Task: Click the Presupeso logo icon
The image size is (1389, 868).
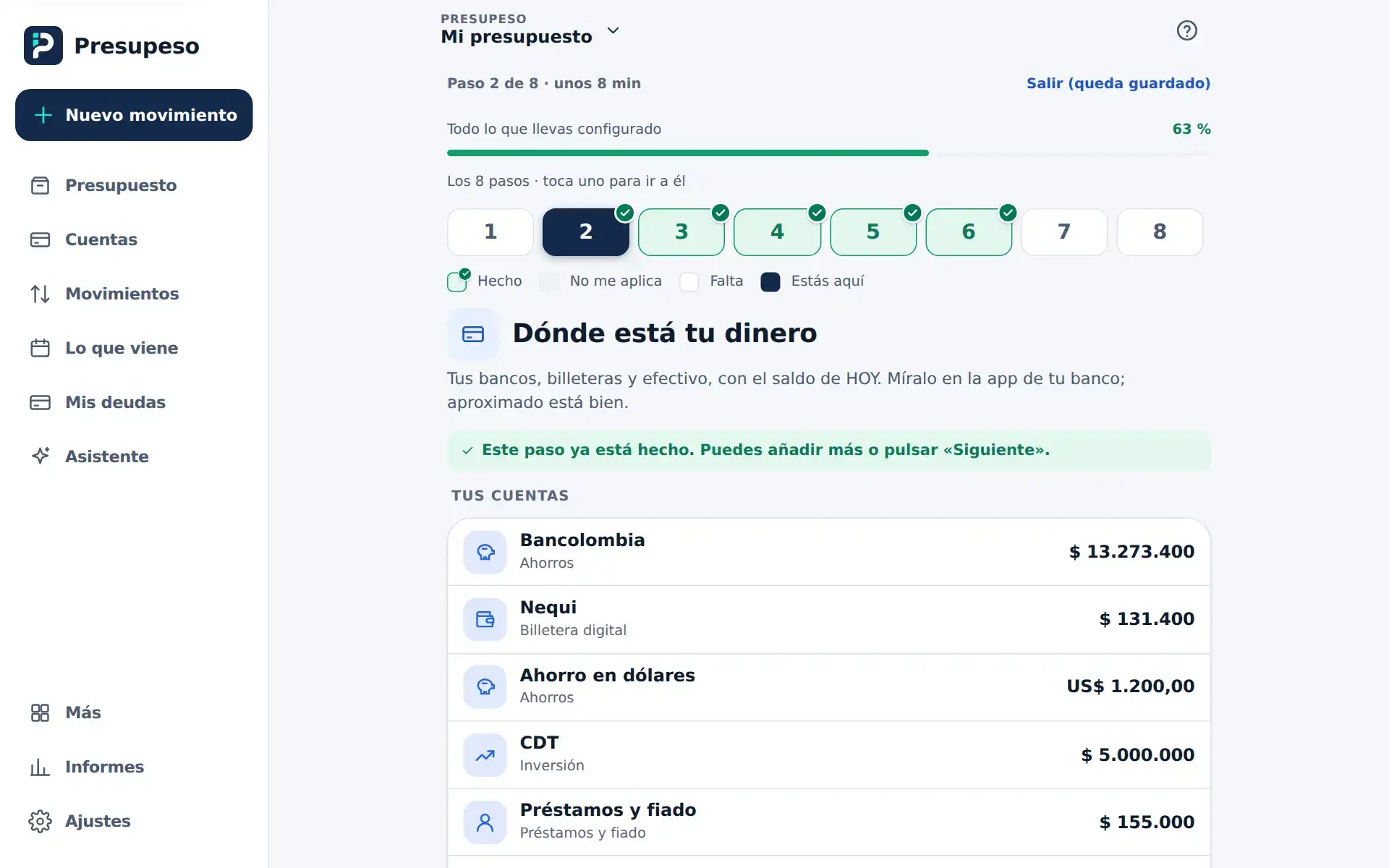Action: pos(43,46)
